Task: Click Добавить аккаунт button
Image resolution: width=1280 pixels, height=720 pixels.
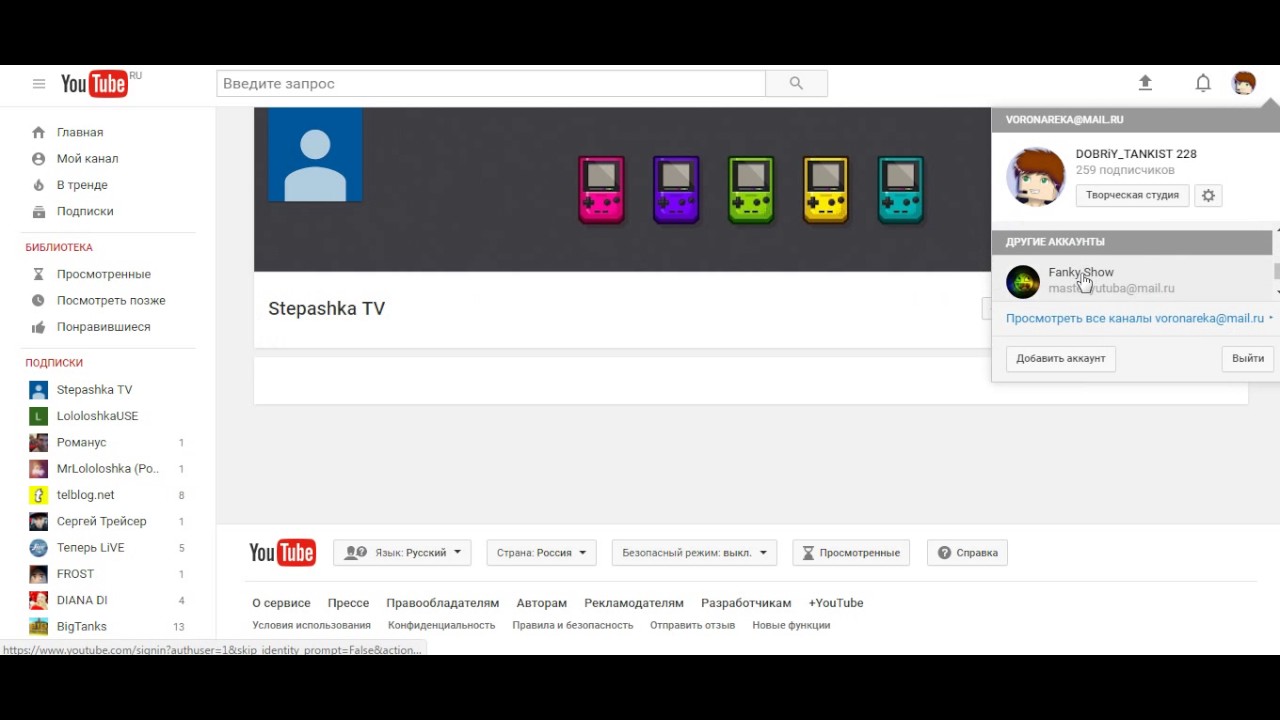Action: click(x=1061, y=358)
